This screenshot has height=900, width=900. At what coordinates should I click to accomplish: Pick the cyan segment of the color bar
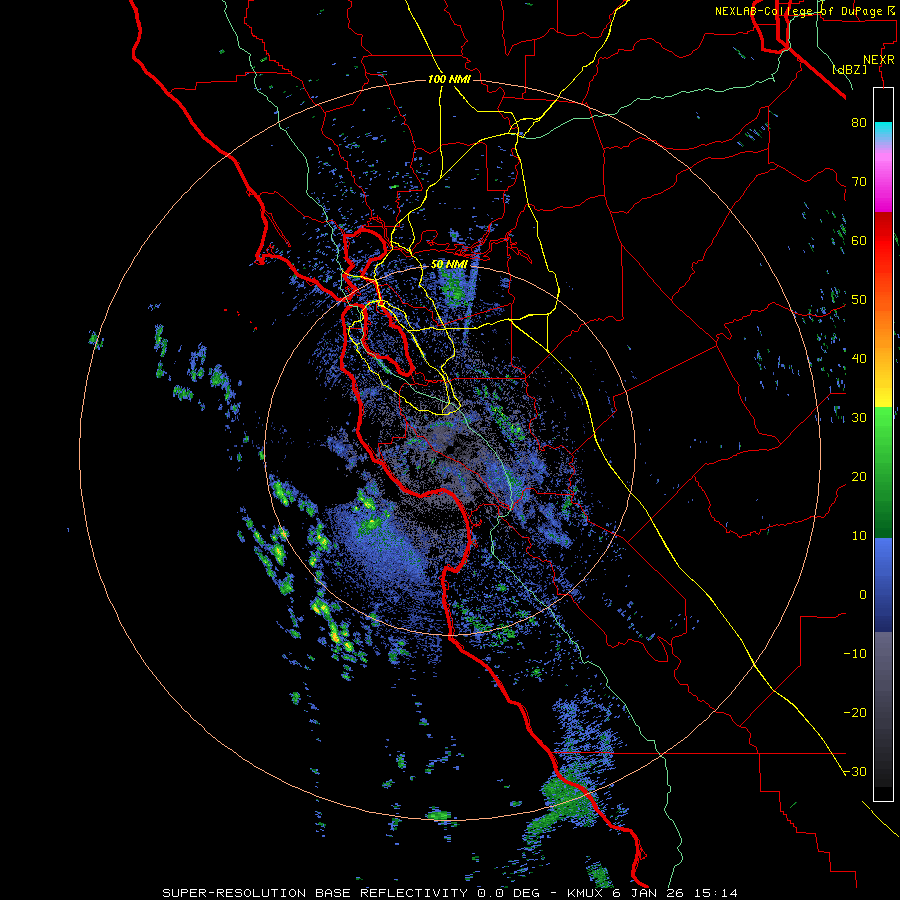(x=883, y=131)
